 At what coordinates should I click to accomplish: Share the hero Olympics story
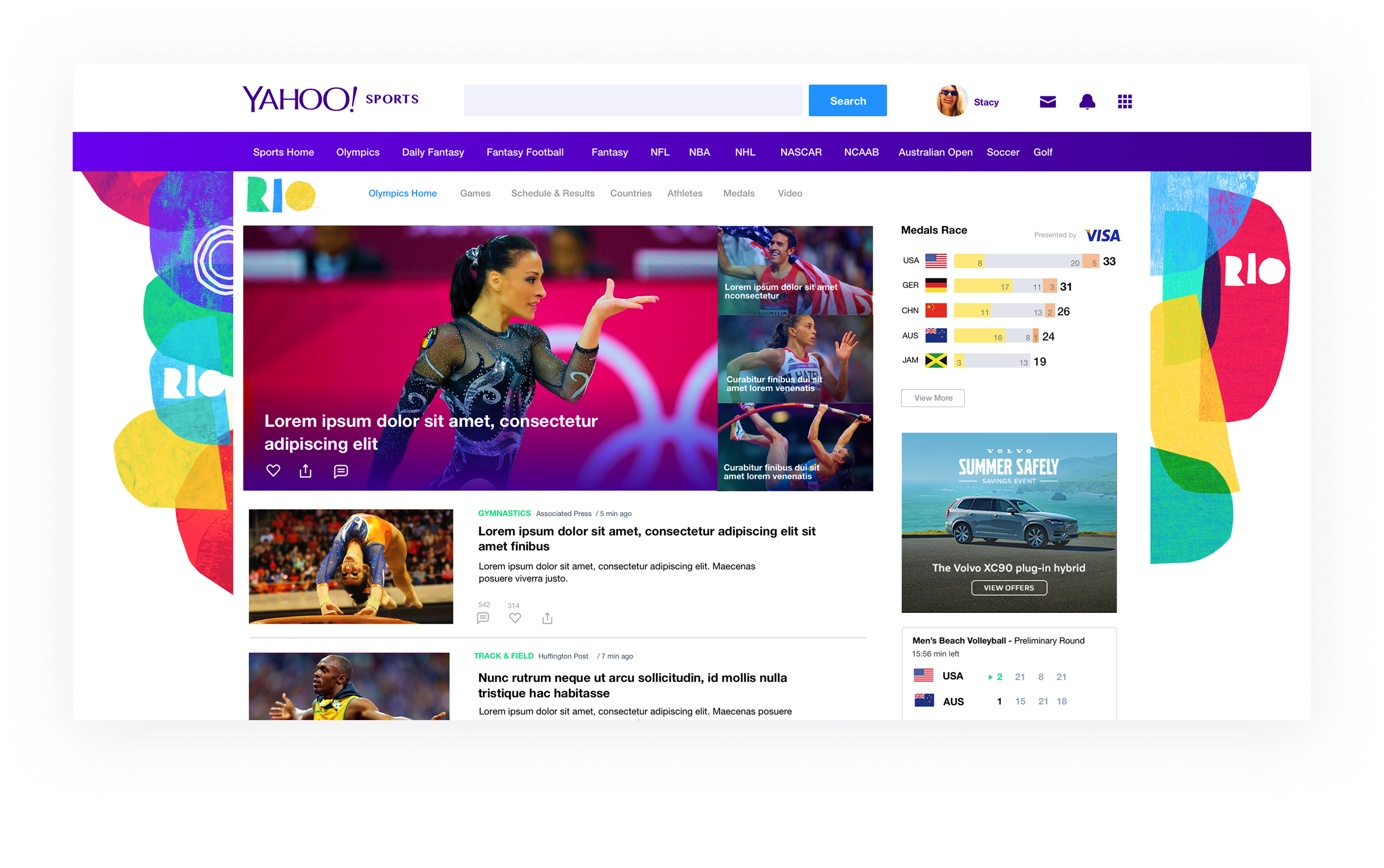(306, 471)
